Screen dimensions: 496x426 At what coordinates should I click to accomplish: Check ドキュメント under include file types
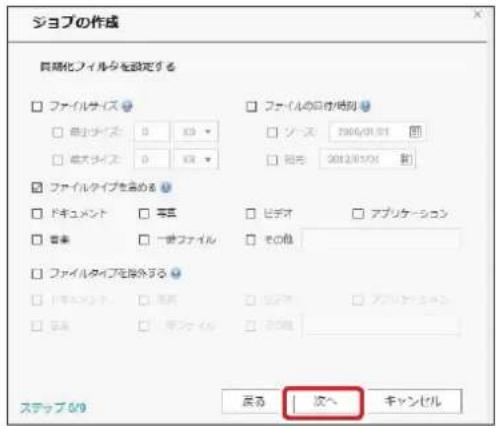coord(37,214)
